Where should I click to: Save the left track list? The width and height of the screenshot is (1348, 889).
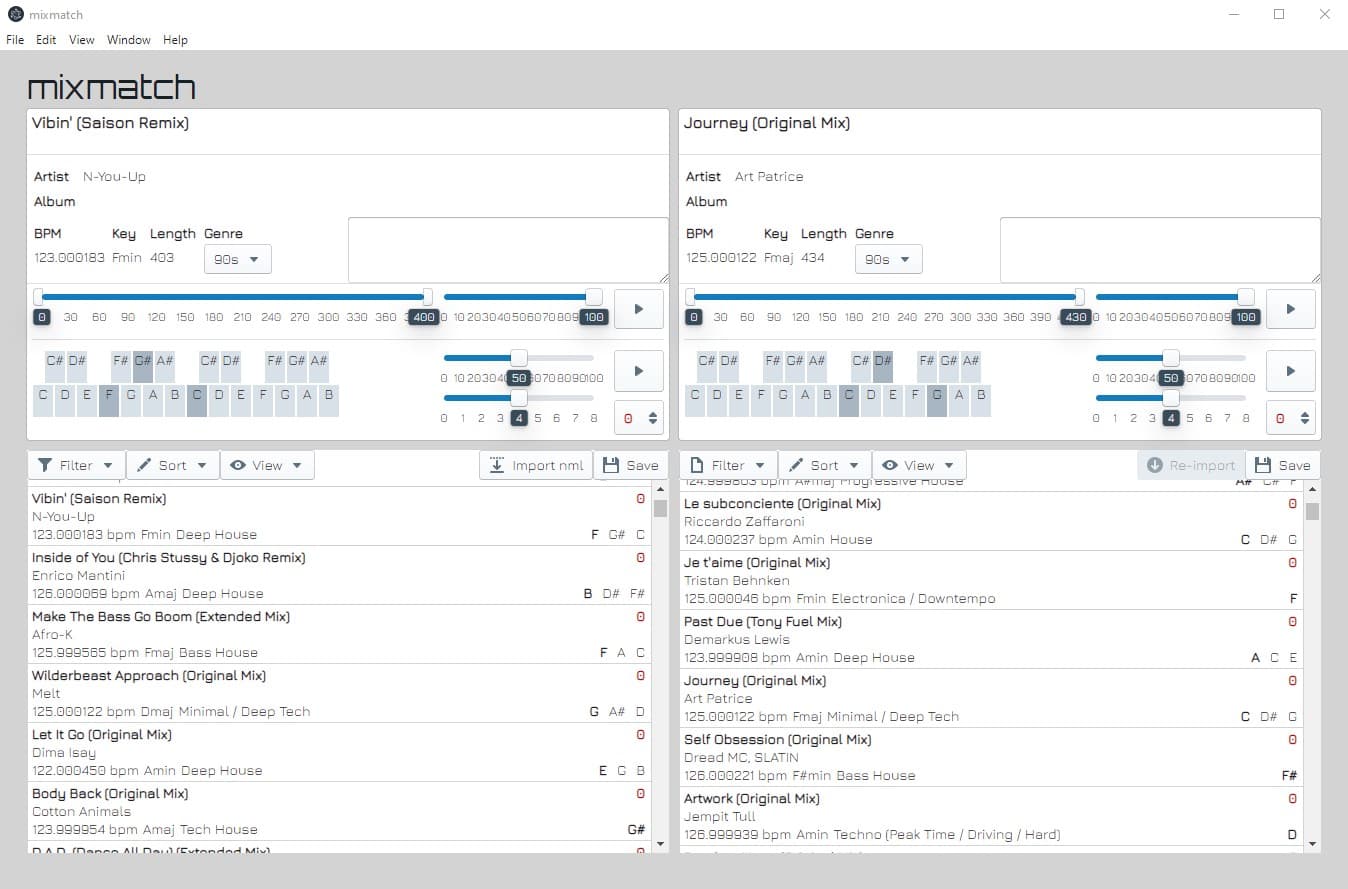631,465
